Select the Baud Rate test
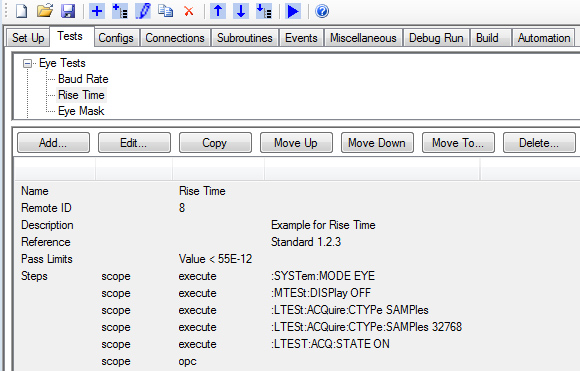The height and width of the screenshot is (371, 580). point(83,79)
